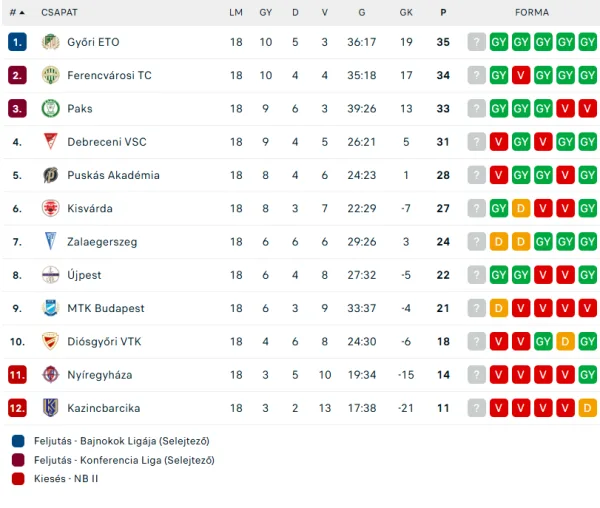Open the Nyíregyháza team name link

(100, 375)
